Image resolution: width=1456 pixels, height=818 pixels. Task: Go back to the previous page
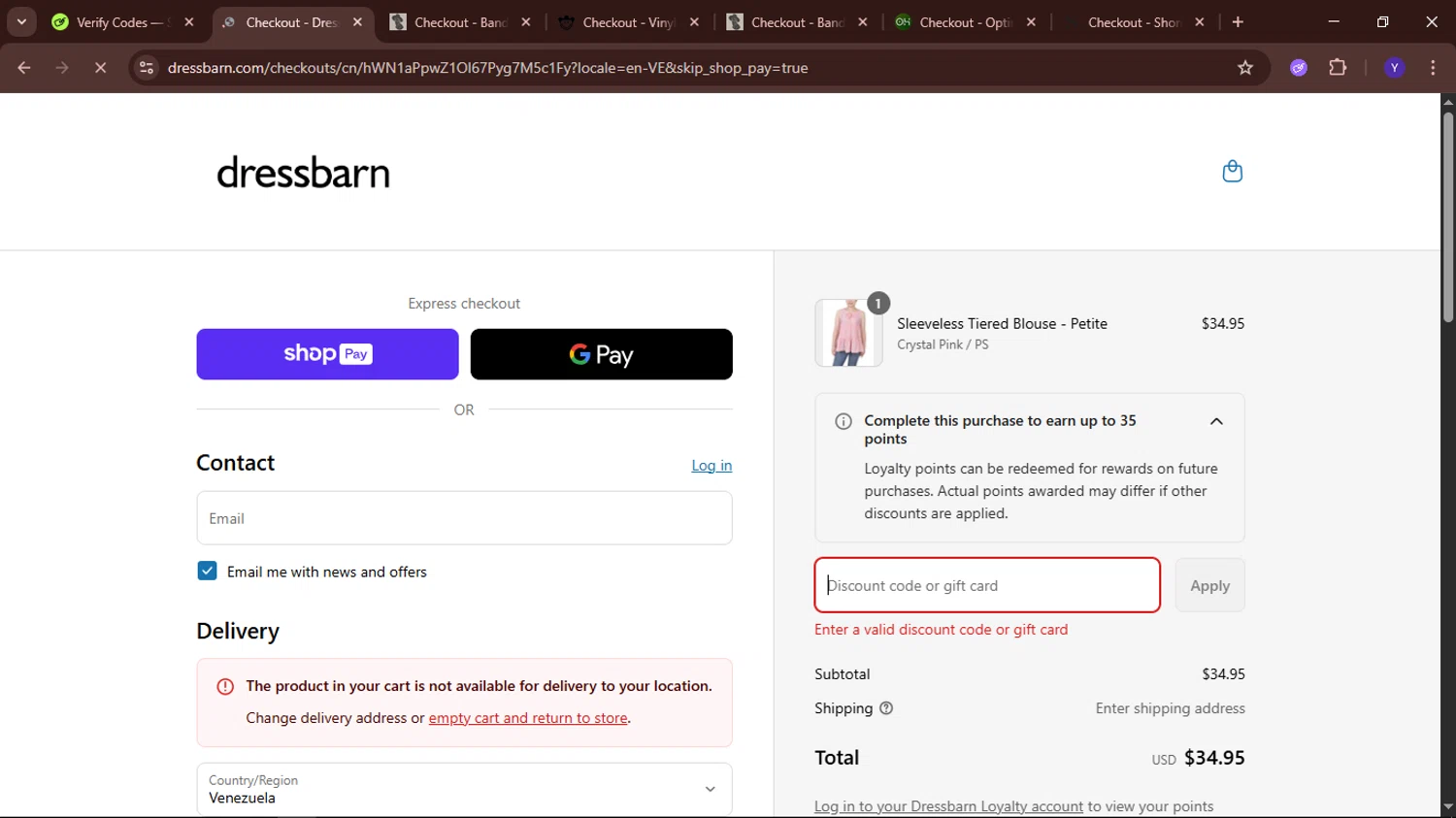24,68
